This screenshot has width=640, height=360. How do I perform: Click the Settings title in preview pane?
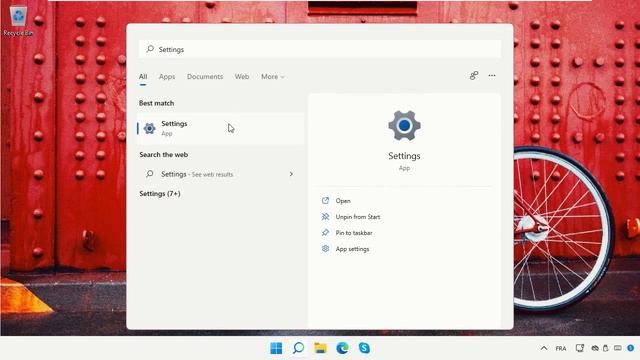(x=404, y=156)
